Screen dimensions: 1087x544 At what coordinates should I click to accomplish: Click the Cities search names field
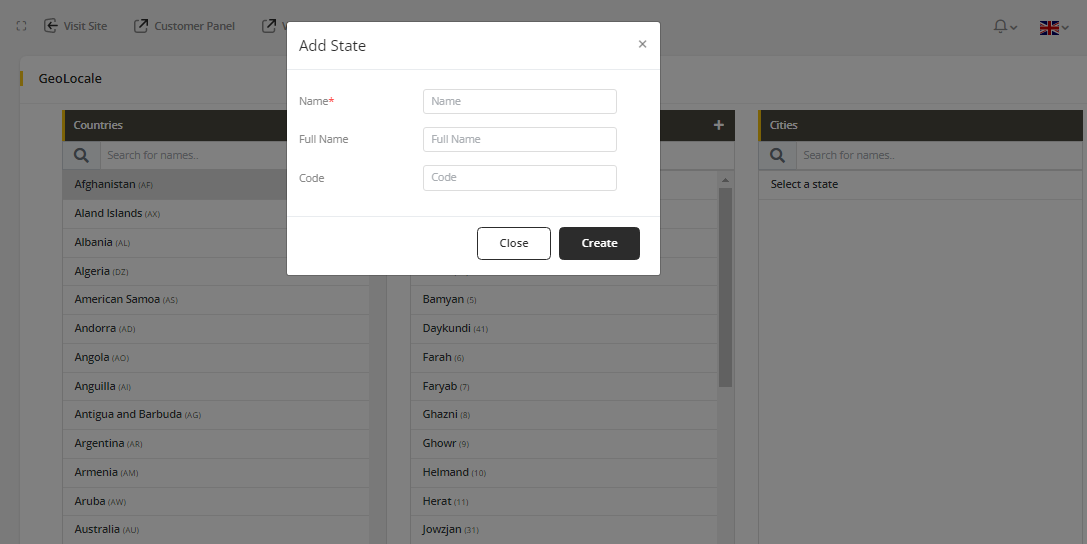(938, 155)
